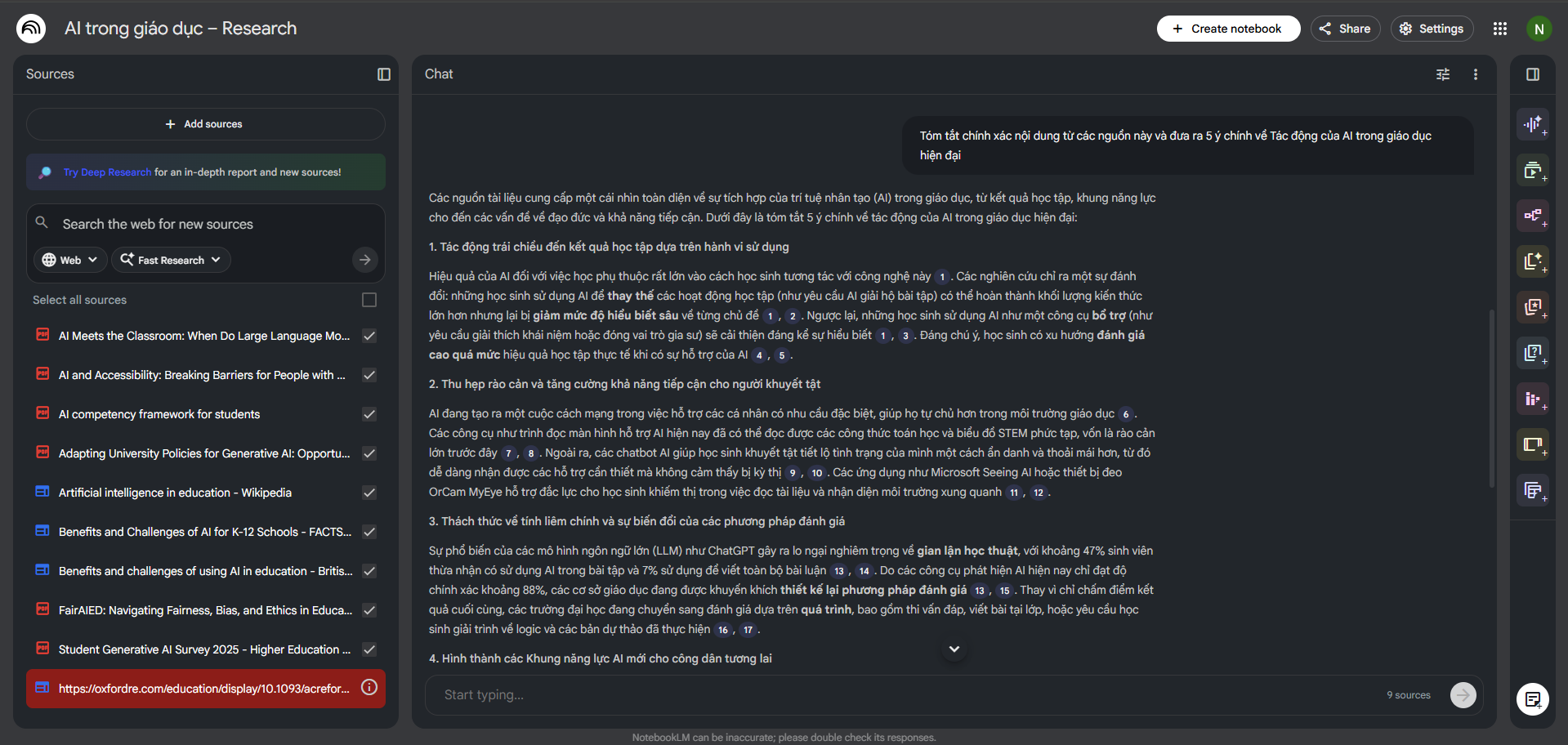The height and width of the screenshot is (745, 1568).
Task: Add a new note with bottom-right button
Action: point(1533,699)
